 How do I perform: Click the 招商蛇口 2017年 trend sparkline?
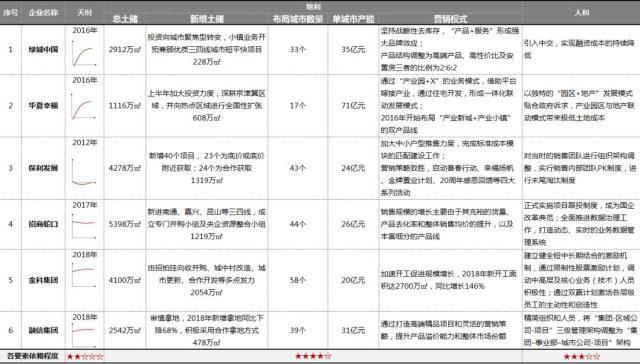[84, 226]
